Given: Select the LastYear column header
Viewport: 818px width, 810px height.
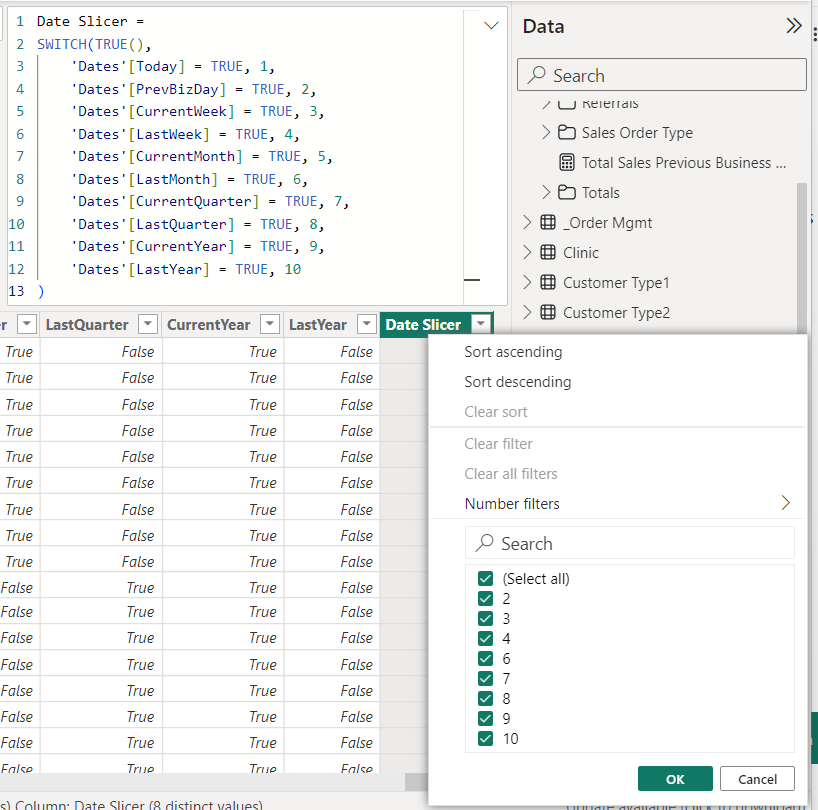Looking at the screenshot, I should click(318, 324).
